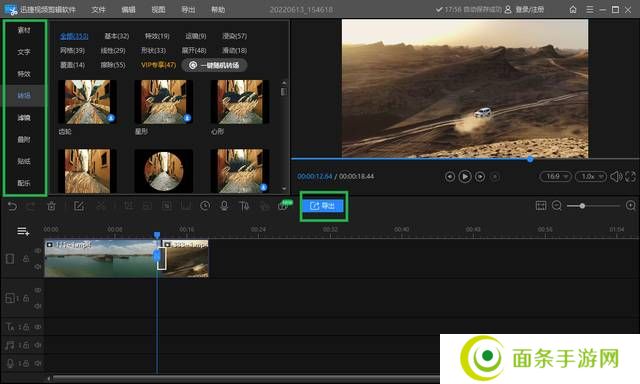Click the add track icon above track headers
Image resolution: width=640 pixels, height=384 pixels.
coord(23,232)
